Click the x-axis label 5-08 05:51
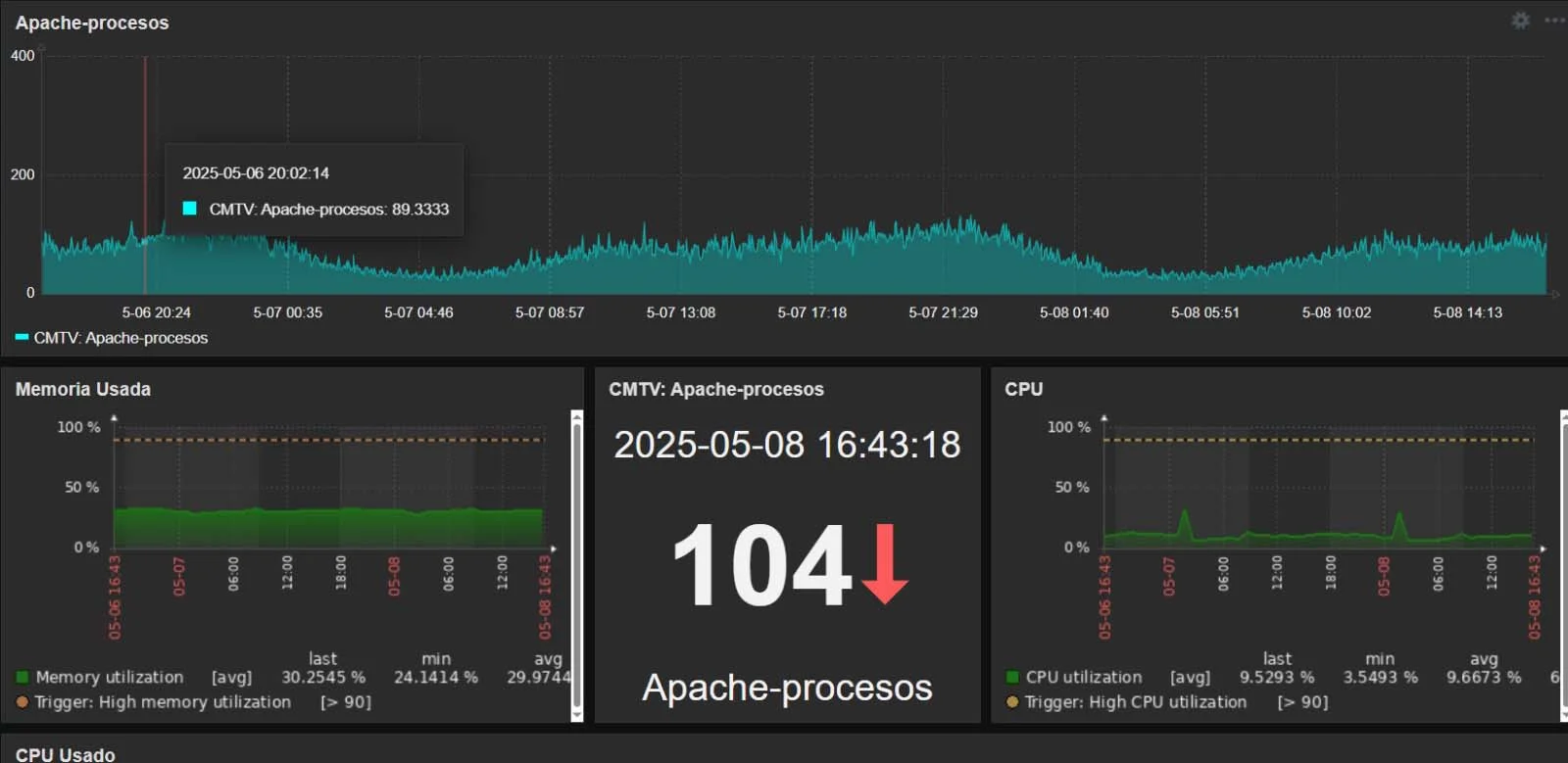Screen dimensions: 1568x763 coord(1205,312)
